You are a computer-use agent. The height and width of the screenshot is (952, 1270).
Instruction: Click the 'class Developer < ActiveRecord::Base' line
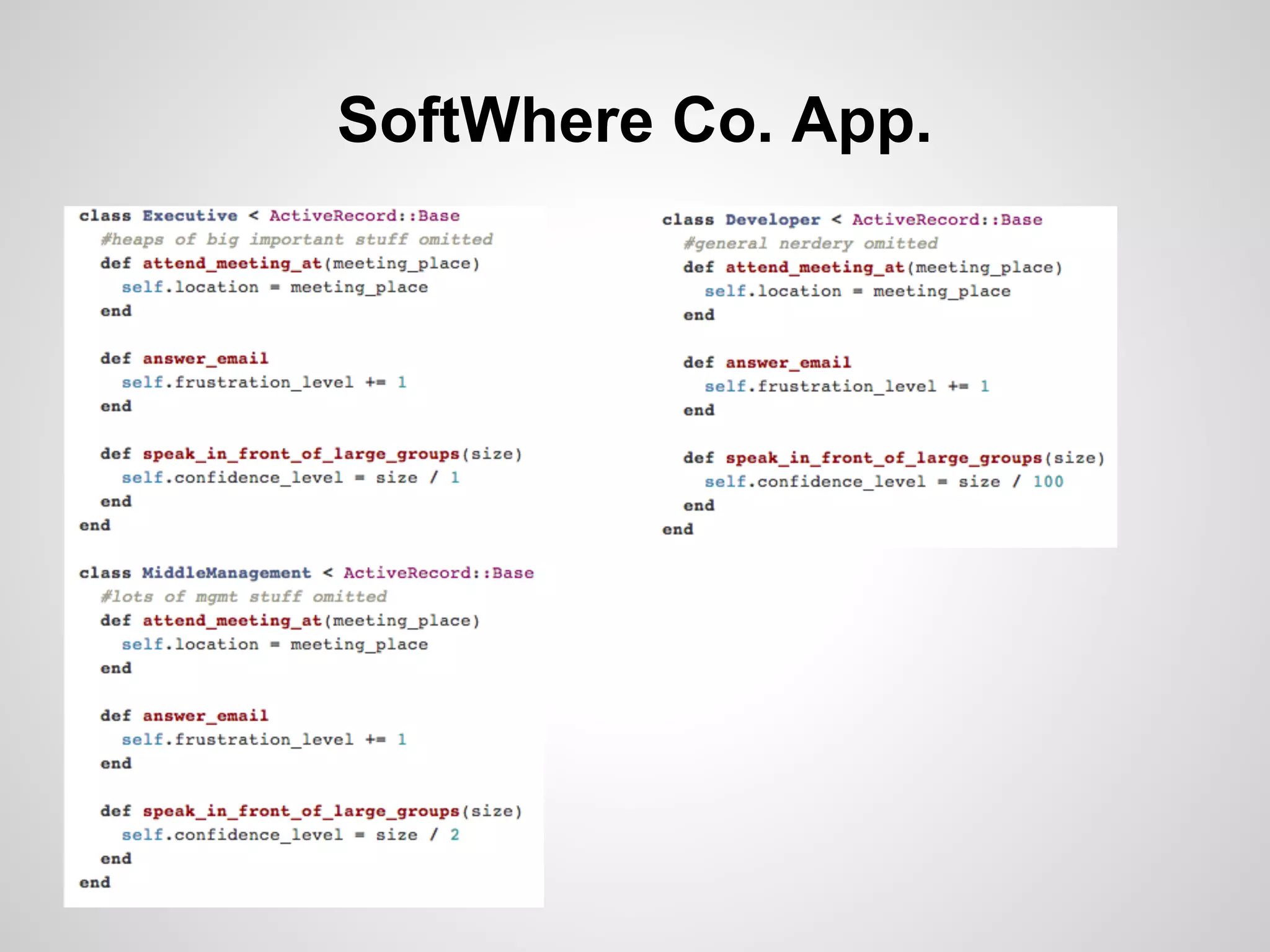(853, 220)
